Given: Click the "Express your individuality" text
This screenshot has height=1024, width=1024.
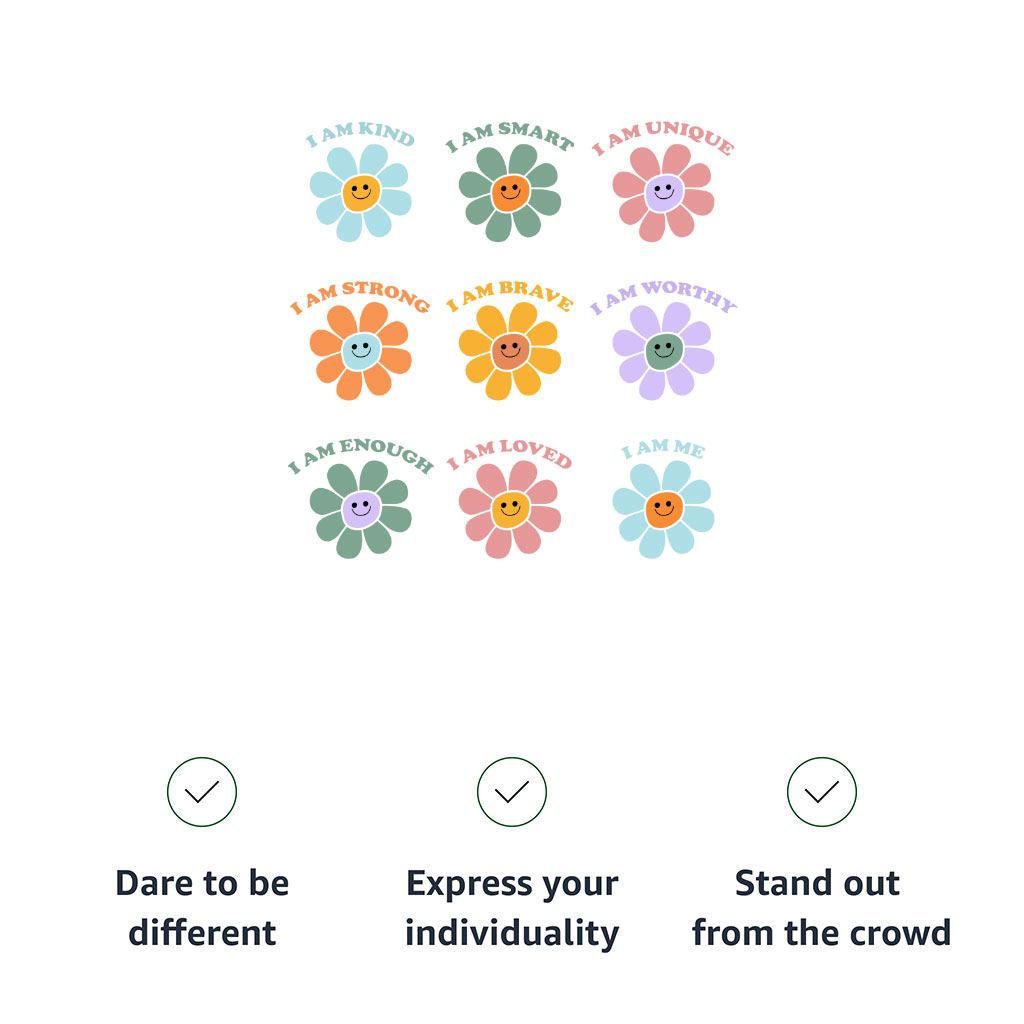Looking at the screenshot, I should click(x=512, y=908).
